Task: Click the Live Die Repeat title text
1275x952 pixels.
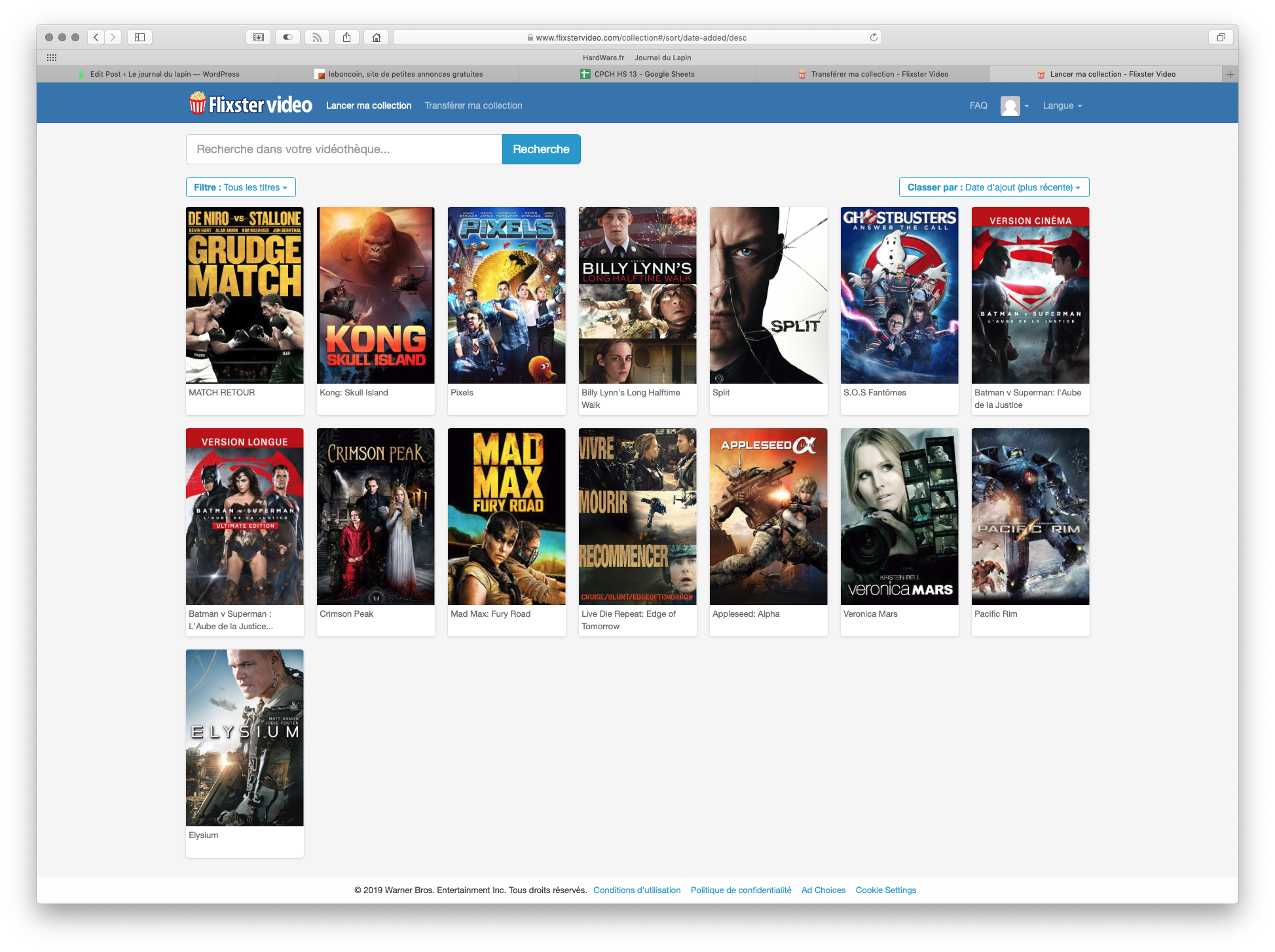Action: (629, 620)
